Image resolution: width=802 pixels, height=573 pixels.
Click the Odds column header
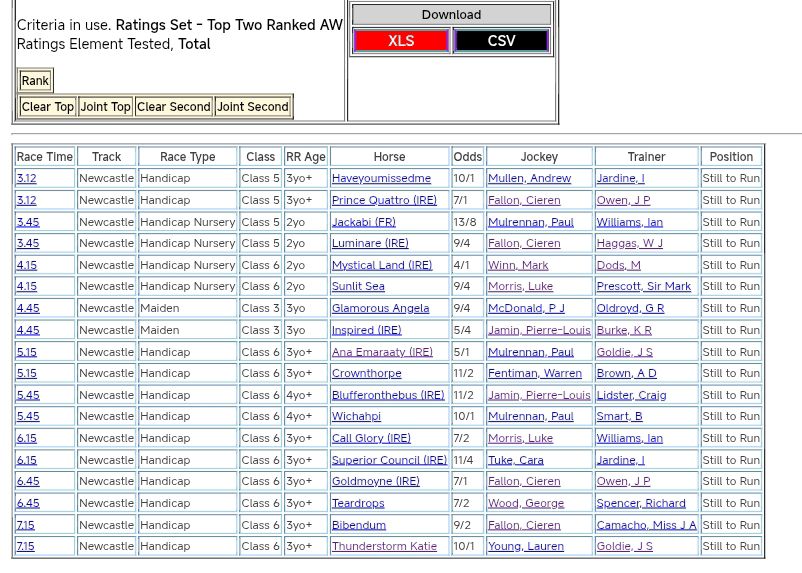coord(467,157)
